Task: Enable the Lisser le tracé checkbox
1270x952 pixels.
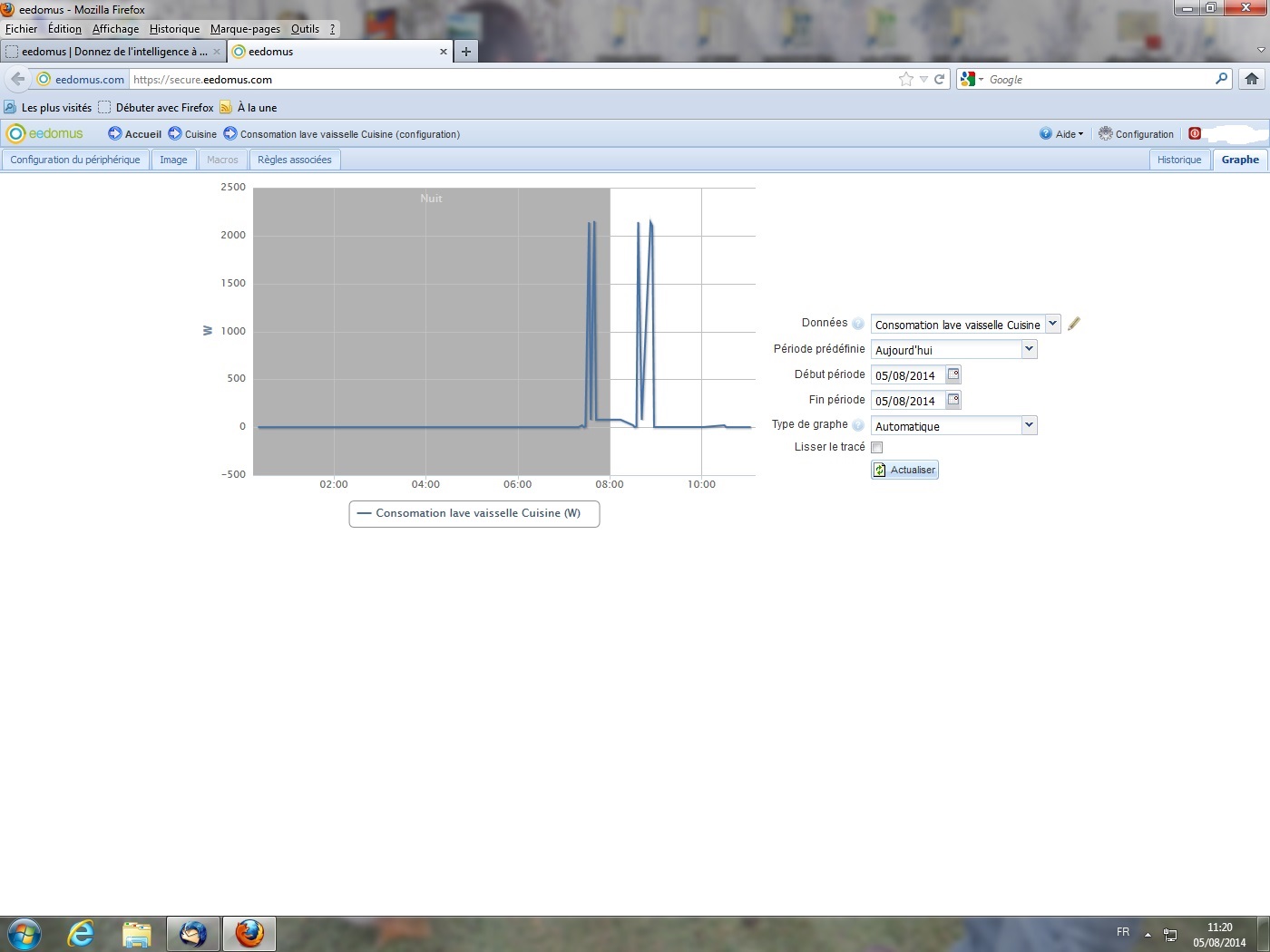Action: point(877,447)
